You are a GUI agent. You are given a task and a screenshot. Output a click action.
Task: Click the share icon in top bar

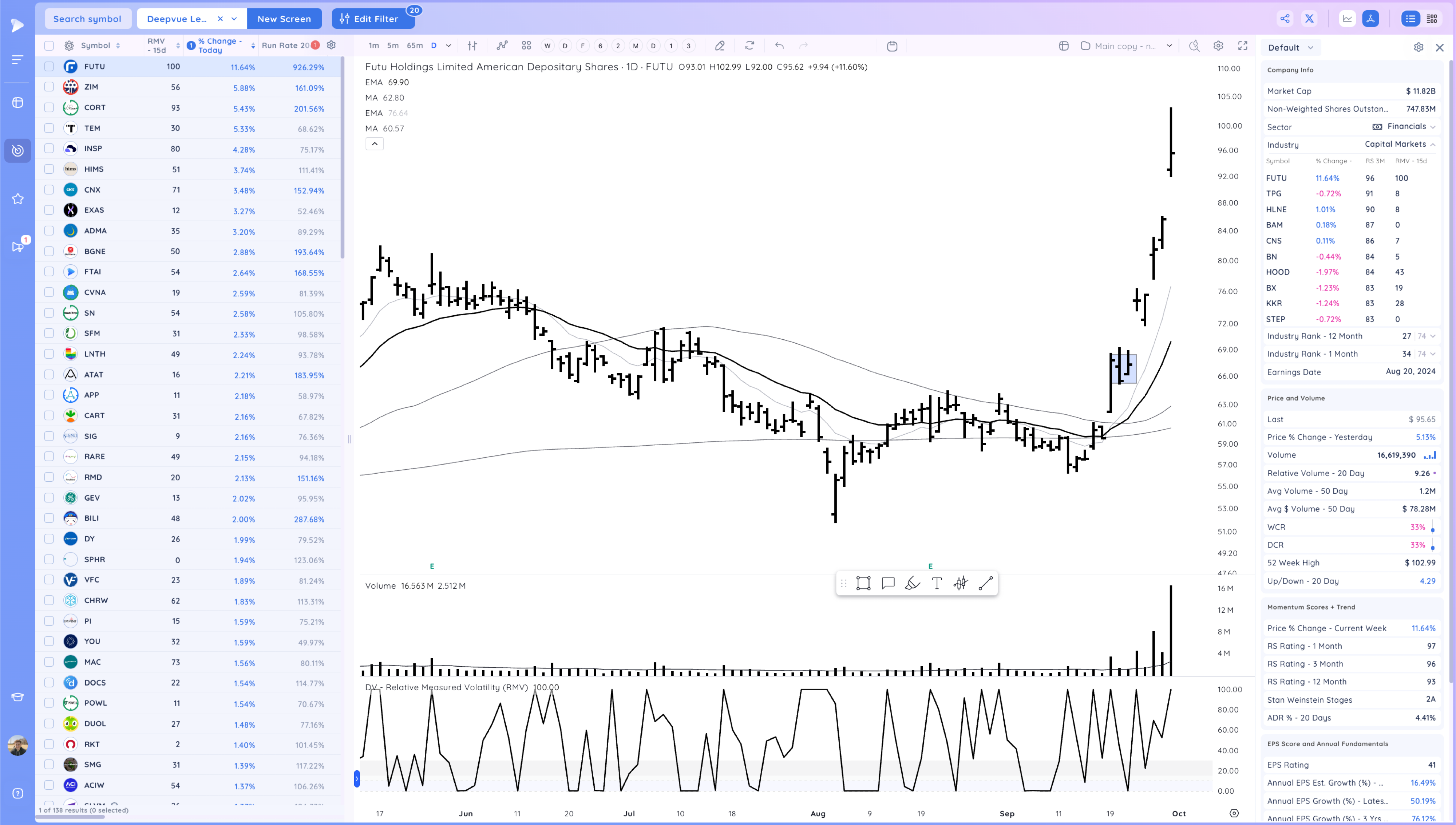coord(1285,19)
